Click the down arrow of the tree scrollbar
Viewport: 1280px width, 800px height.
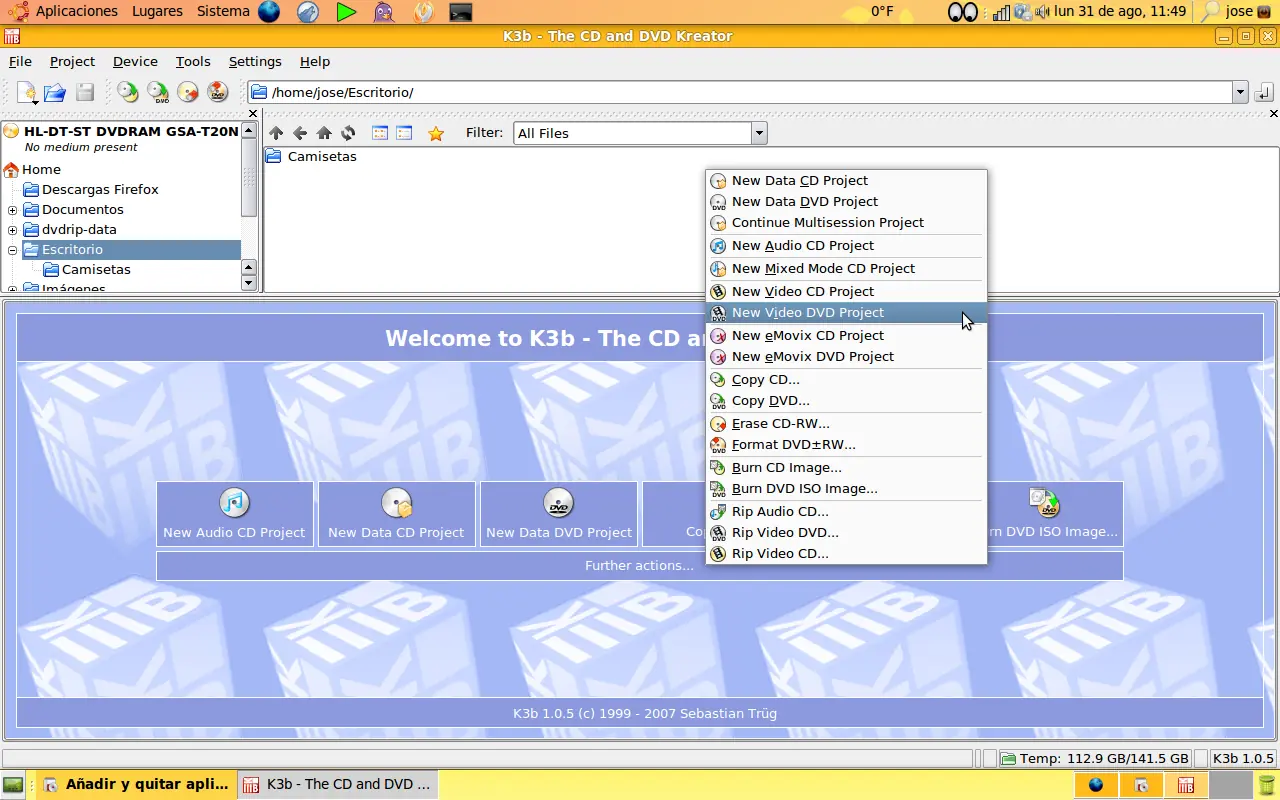coord(249,284)
